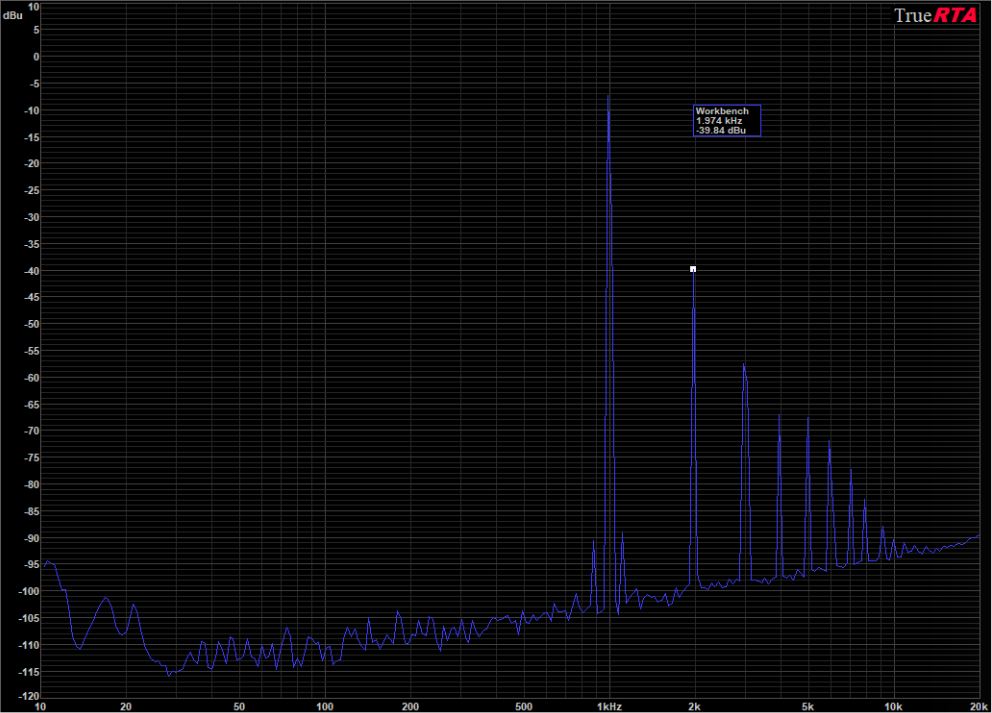Click the "-40" label on the dBu axis
The image size is (992, 713).
[x=31, y=271]
